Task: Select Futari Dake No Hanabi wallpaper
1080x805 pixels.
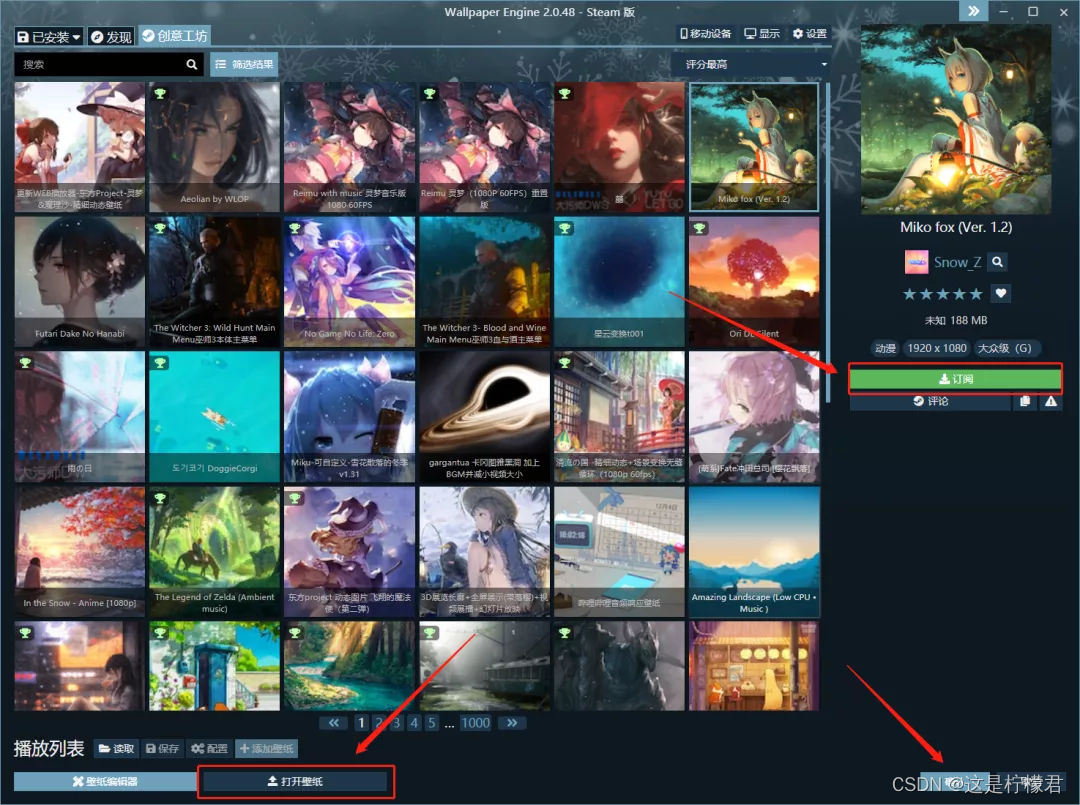Action: pos(80,281)
